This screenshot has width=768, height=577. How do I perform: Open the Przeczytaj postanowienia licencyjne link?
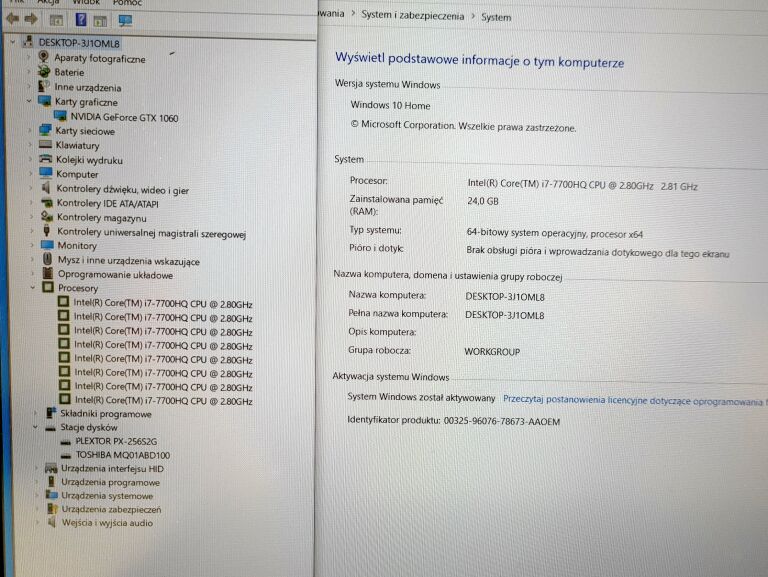coord(634,400)
